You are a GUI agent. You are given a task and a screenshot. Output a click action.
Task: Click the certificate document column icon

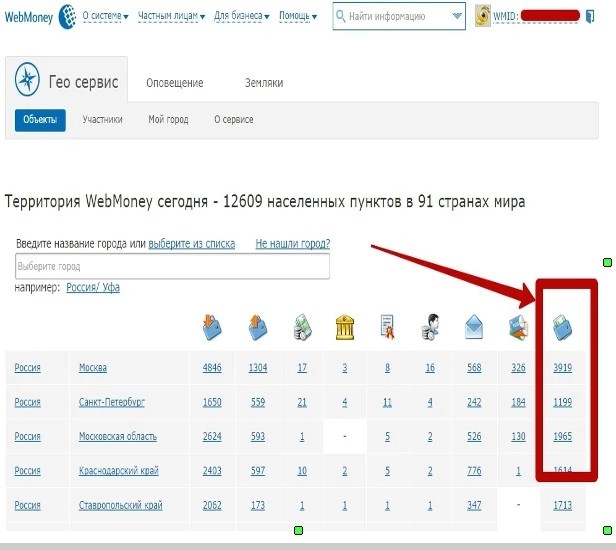(x=387, y=326)
